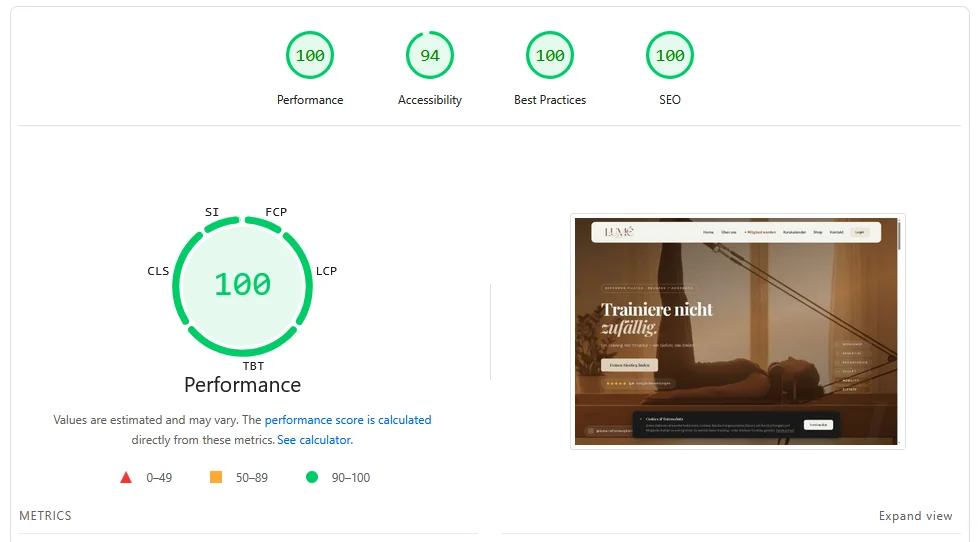Click the green circle 90–100 legend icon

pyautogui.click(x=312, y=477)
